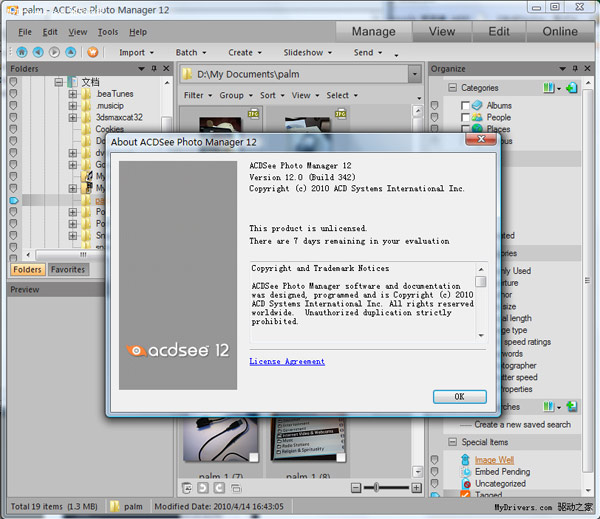Click the zoom-in plus icon by thumbnail slider
The width and height of the screenshot is (600, 519).
[416, 488]
